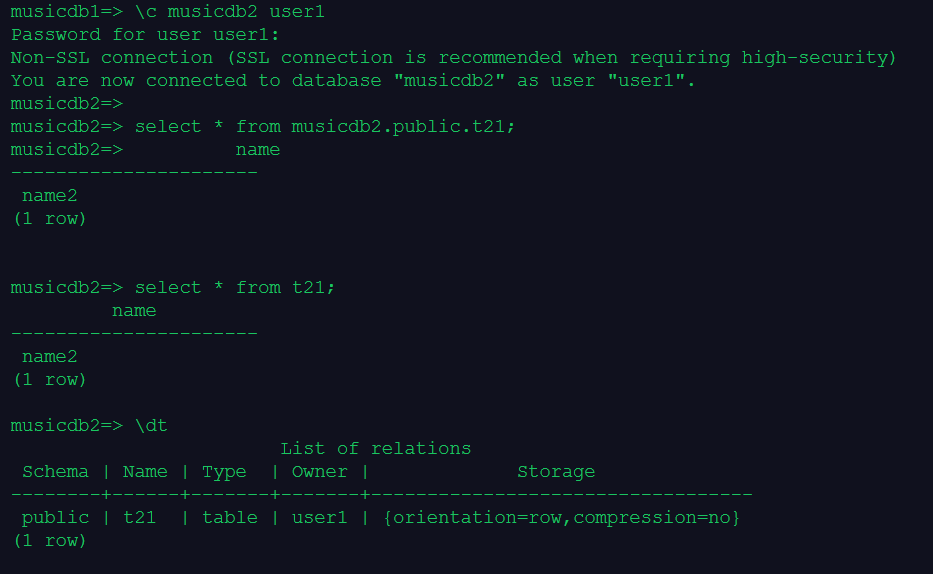Click the Schema column header
Viewport: 933px width, 574px height.
pos(55,472)
